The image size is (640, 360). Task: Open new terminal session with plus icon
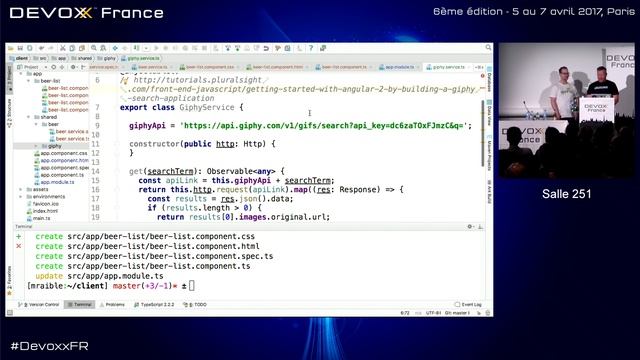[x=18, y=236]
